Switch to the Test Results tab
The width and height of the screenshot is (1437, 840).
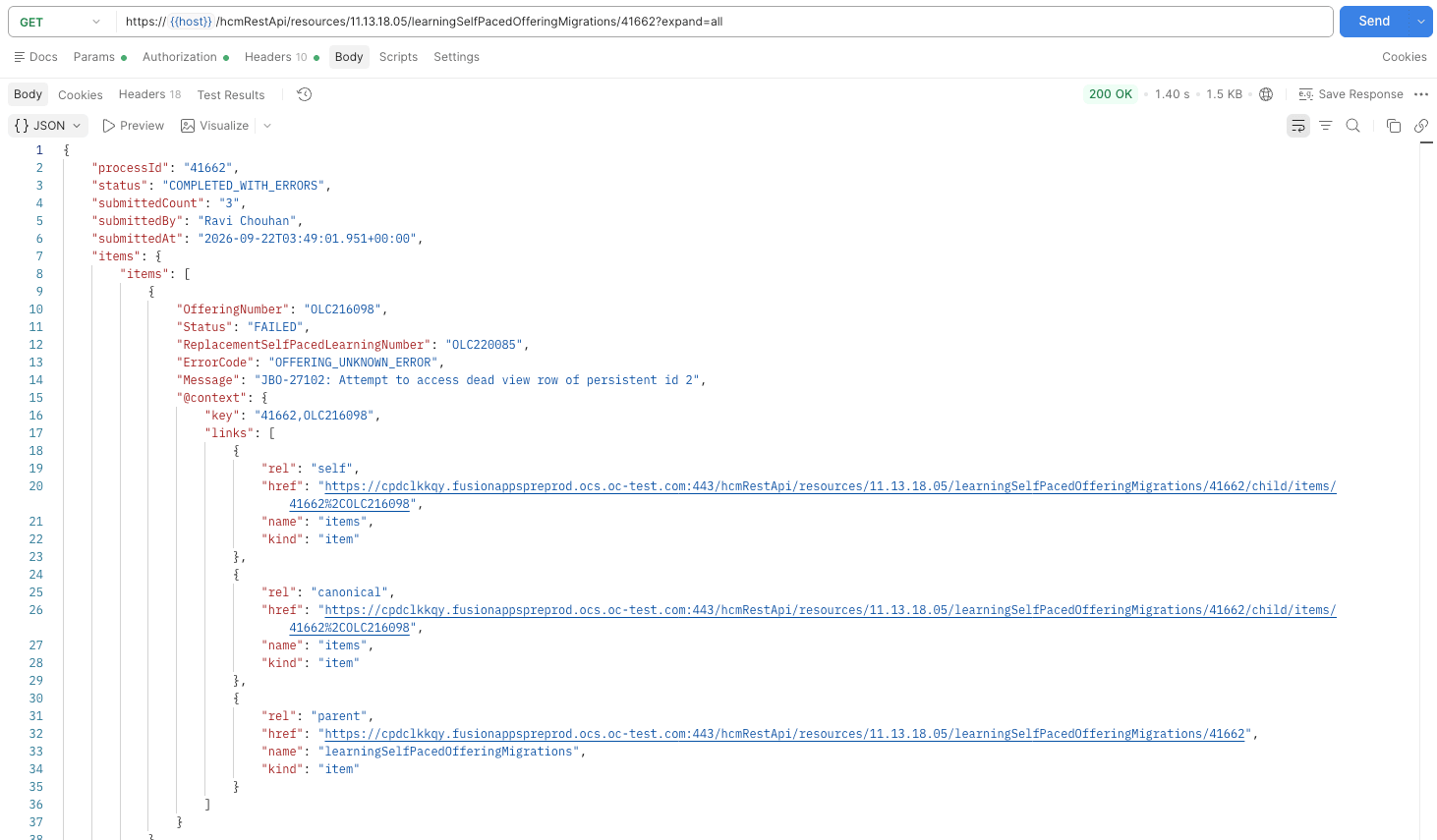point(231,95)
